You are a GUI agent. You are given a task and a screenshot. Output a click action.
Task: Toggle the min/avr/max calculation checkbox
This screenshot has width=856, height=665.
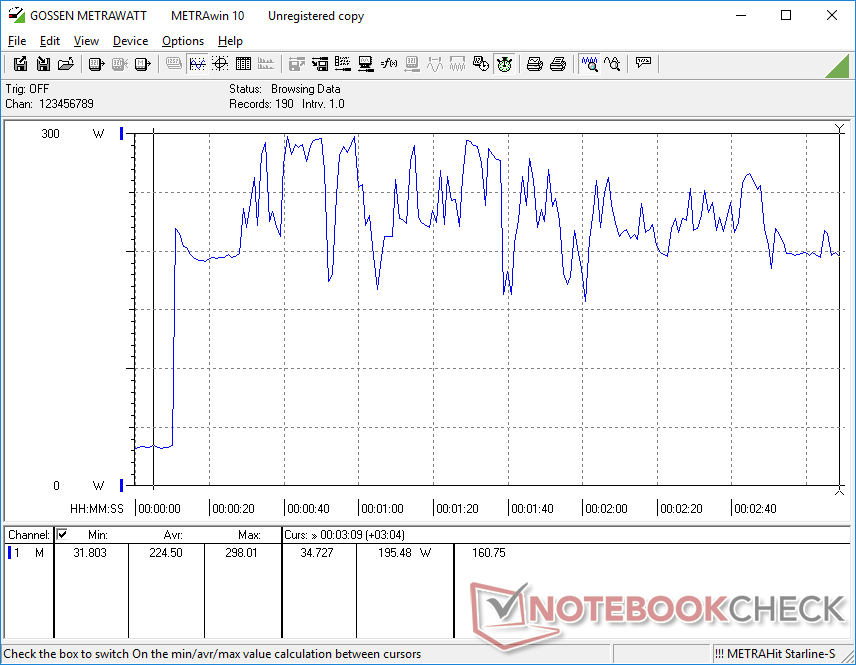click(62, 535)
